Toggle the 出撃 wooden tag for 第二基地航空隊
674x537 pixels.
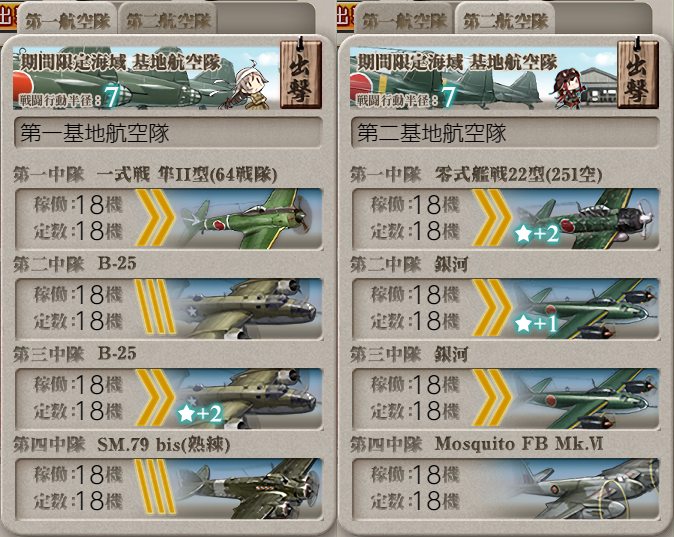click(638, 73)
